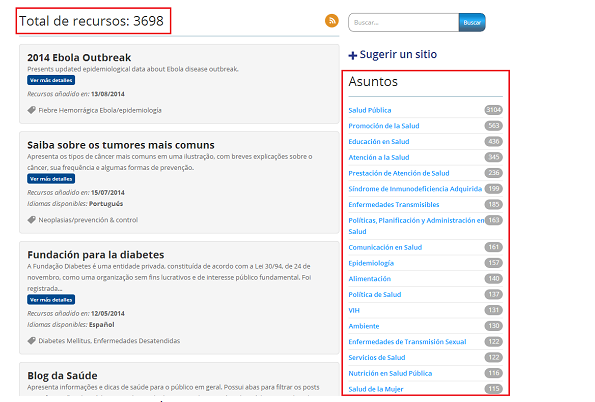This screenshot has width=595, height=402.
Task: Open the Epidemiología subject link
Action: pos(371,263)
